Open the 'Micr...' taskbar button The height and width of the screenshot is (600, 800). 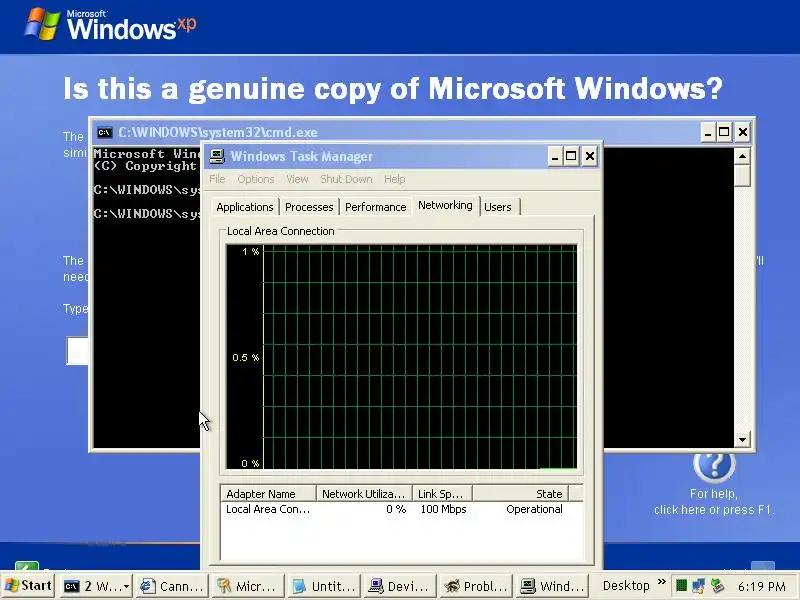[x=248, y=587]
